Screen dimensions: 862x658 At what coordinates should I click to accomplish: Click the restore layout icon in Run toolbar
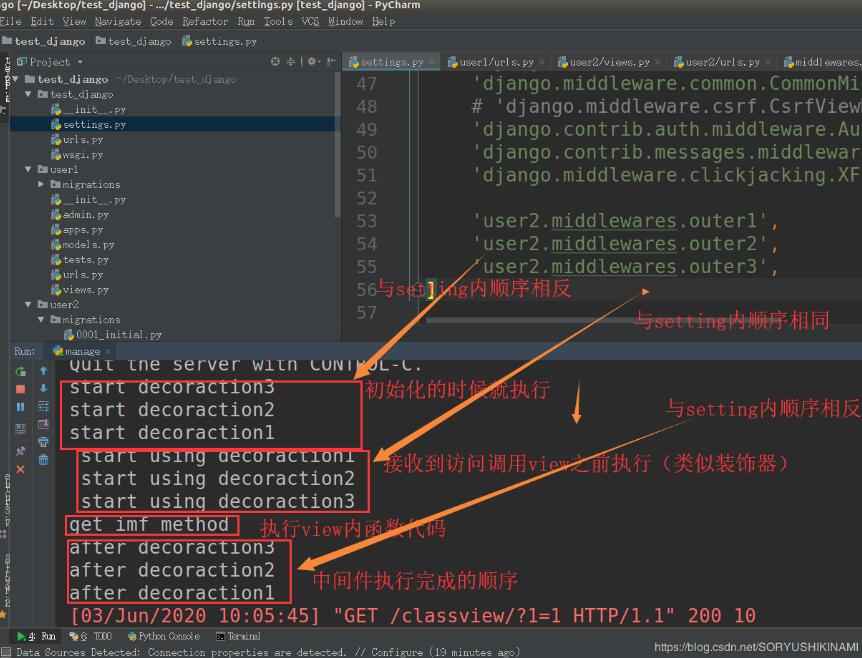pyautogui.click(x=20, y=428)
